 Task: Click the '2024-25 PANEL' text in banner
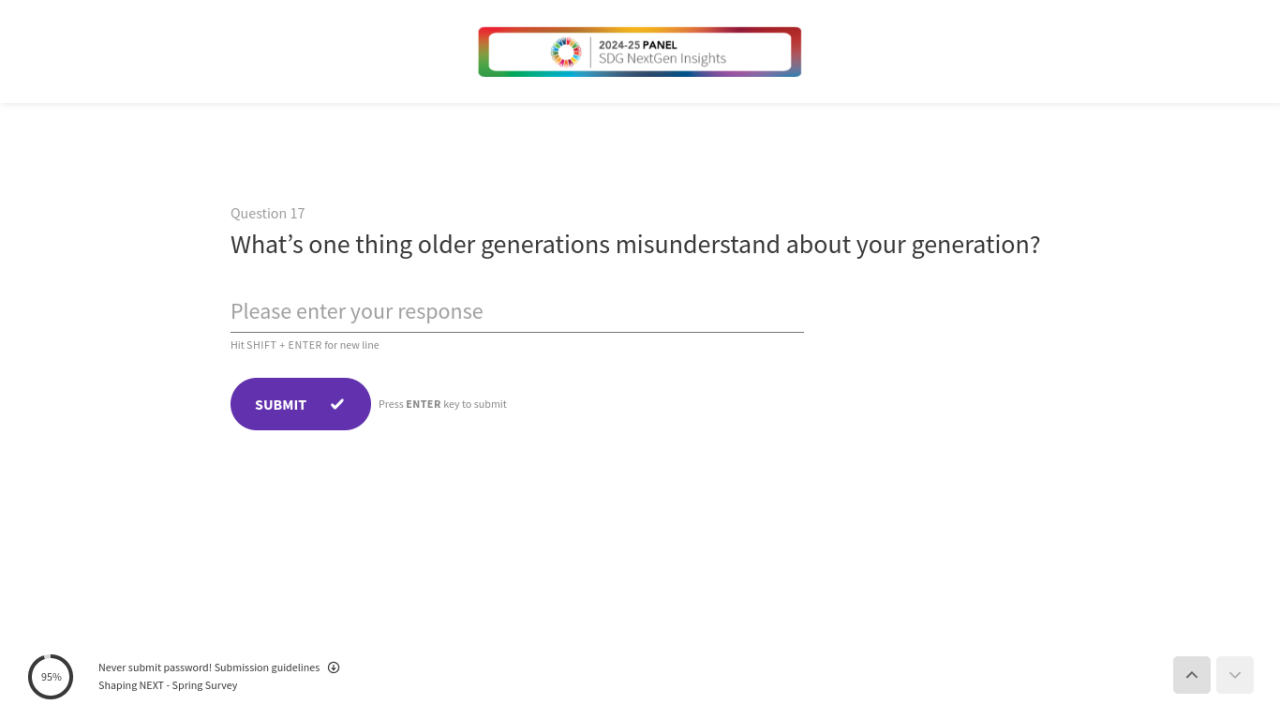pos(637,45)
